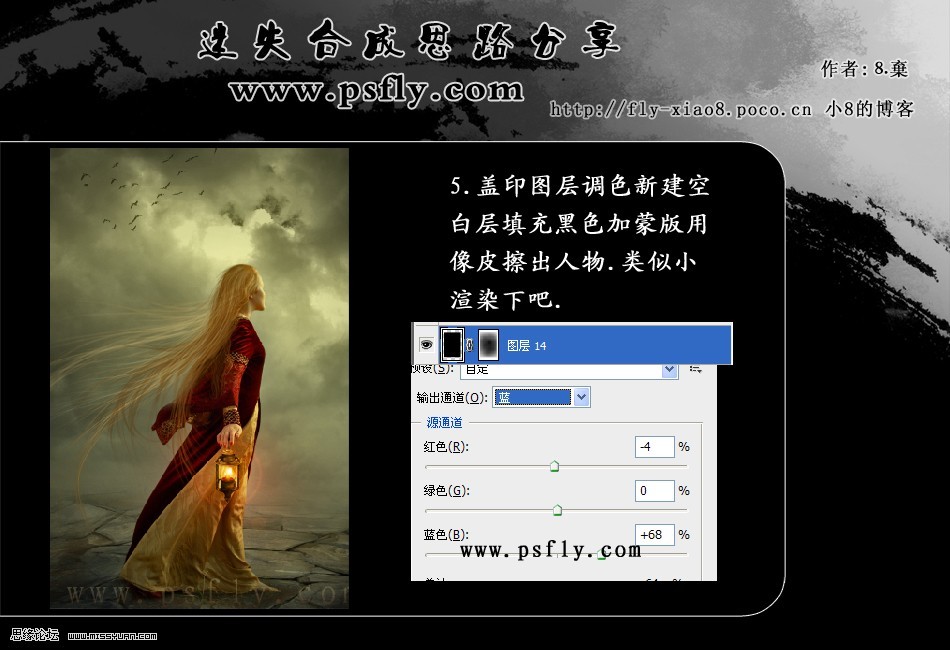Click the red (红色) value field showing -4
The height and width of the screenshot is (650, 950).
click(x=654, y=446)
